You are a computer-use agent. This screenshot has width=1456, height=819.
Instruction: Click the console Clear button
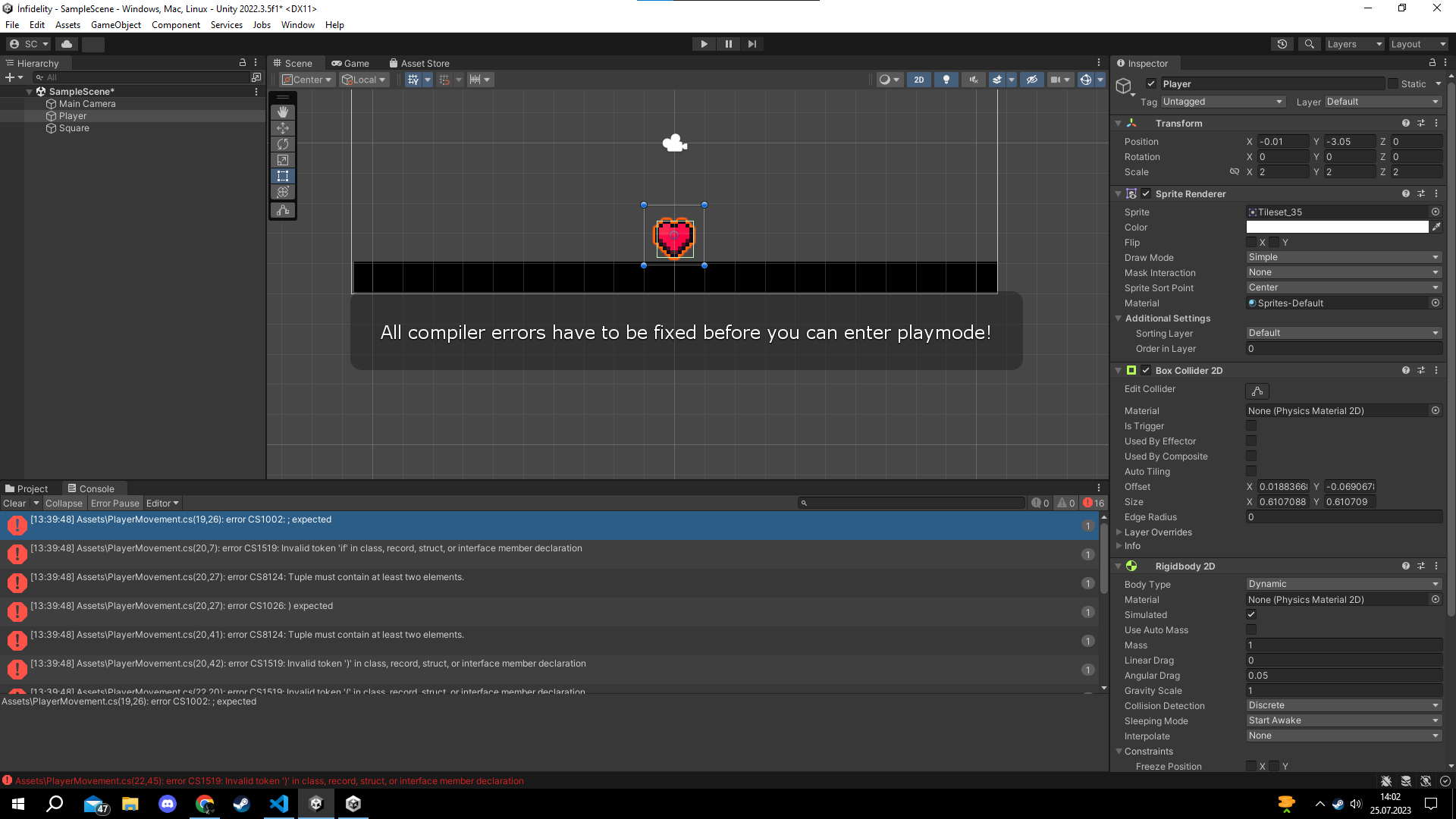coord(14,504)
